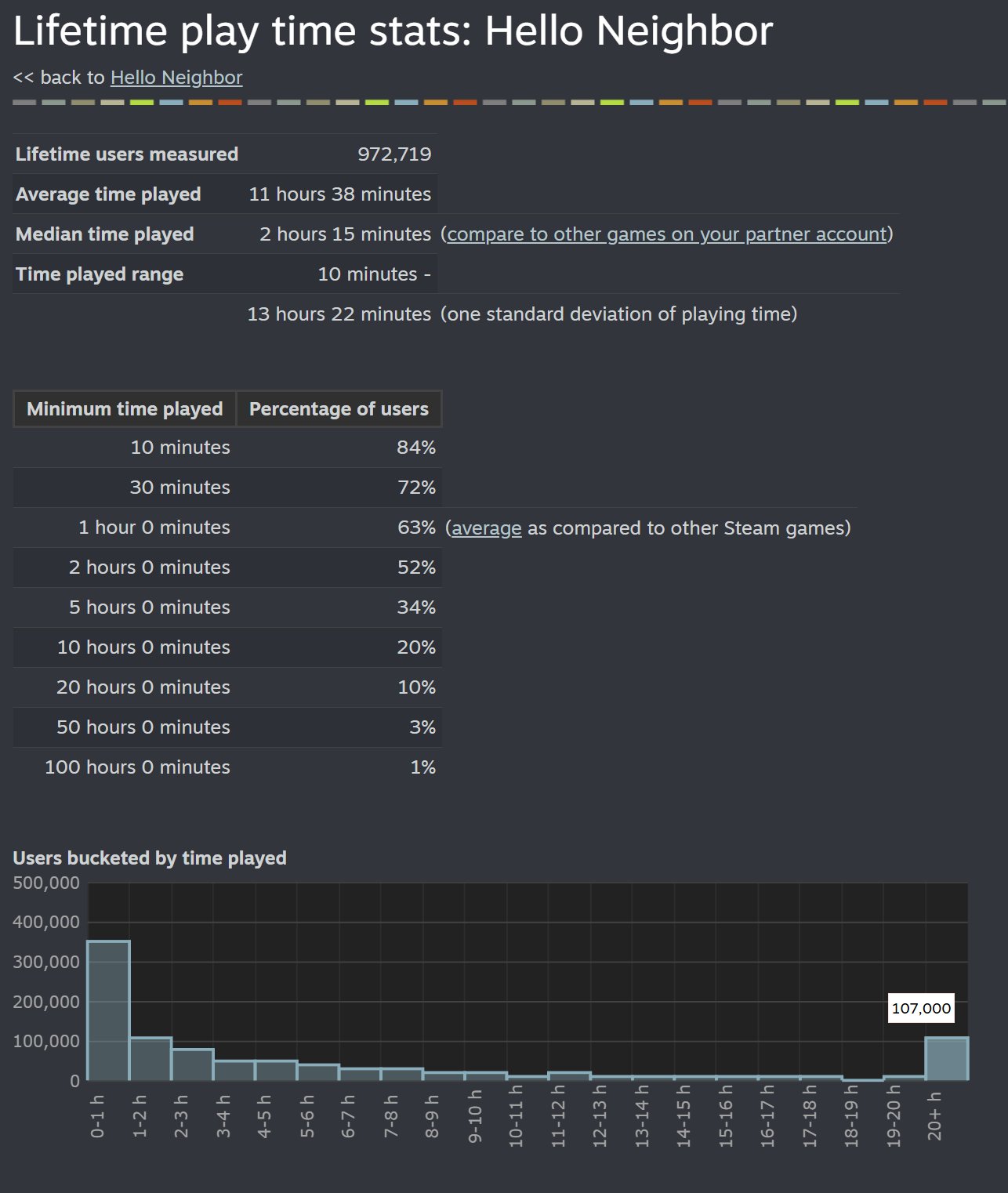Click the Hello Neighbor back link
The height and width of the screenshot is (1193, 1008).
(x=176, y=78)
